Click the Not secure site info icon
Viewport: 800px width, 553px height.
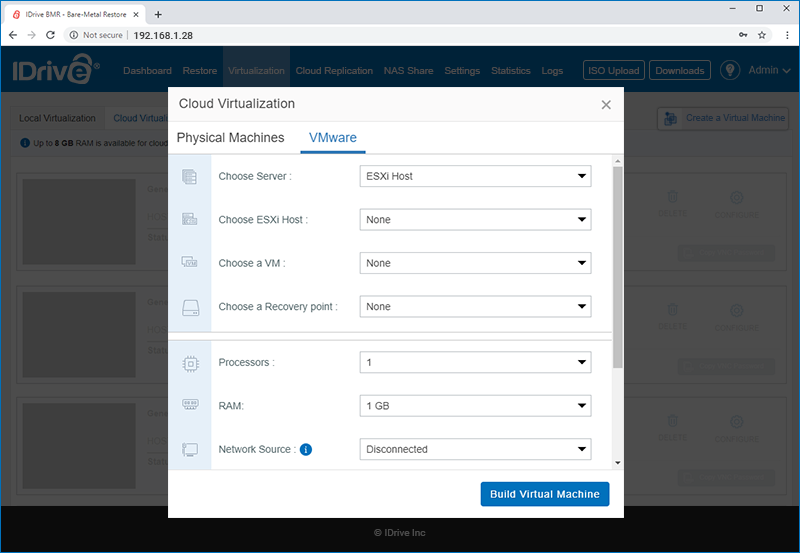click(x=74, y=35)
